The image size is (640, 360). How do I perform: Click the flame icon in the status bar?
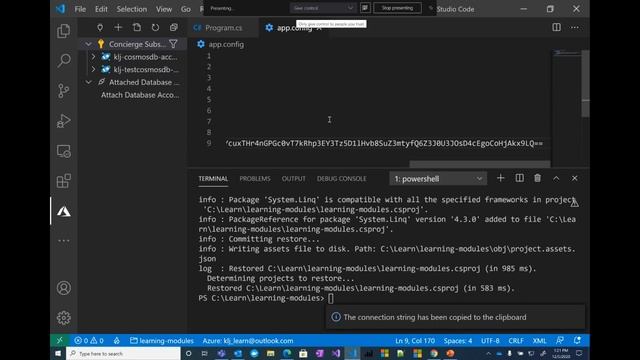pyautogui.click(x=117, y=340)
